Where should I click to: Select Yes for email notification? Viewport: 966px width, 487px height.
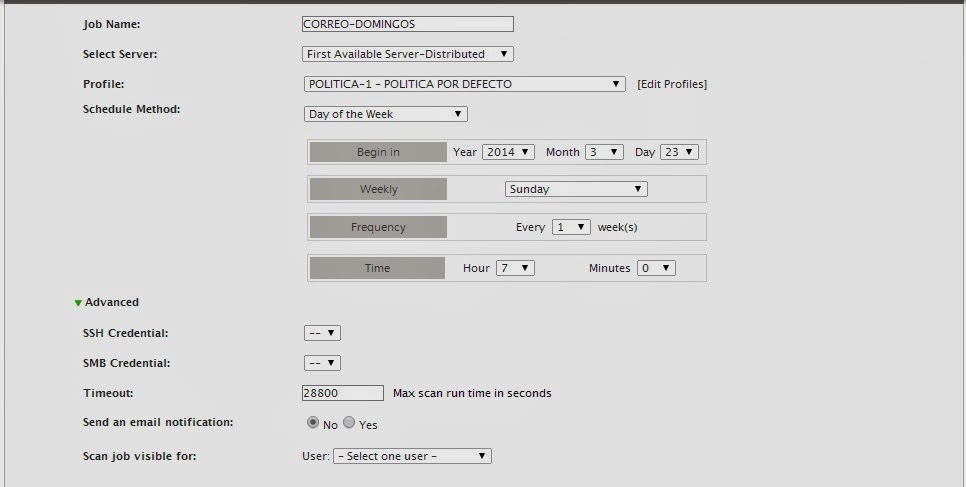click(349, 423)
